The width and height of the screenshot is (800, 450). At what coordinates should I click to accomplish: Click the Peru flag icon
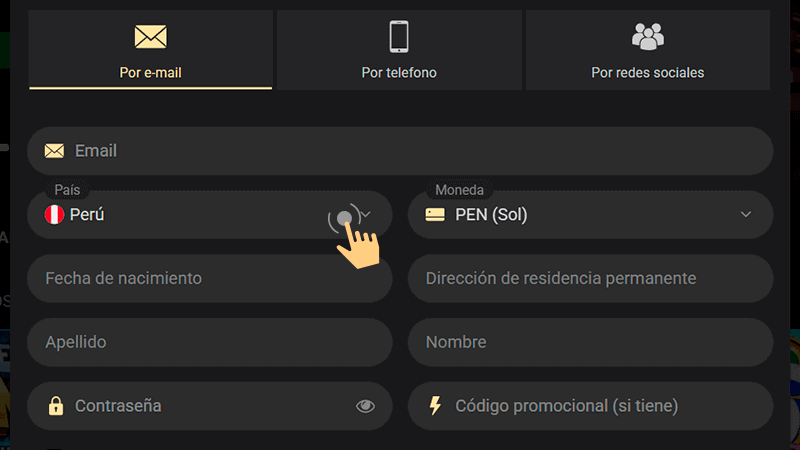pyautogui.click(x=55, y=215)
